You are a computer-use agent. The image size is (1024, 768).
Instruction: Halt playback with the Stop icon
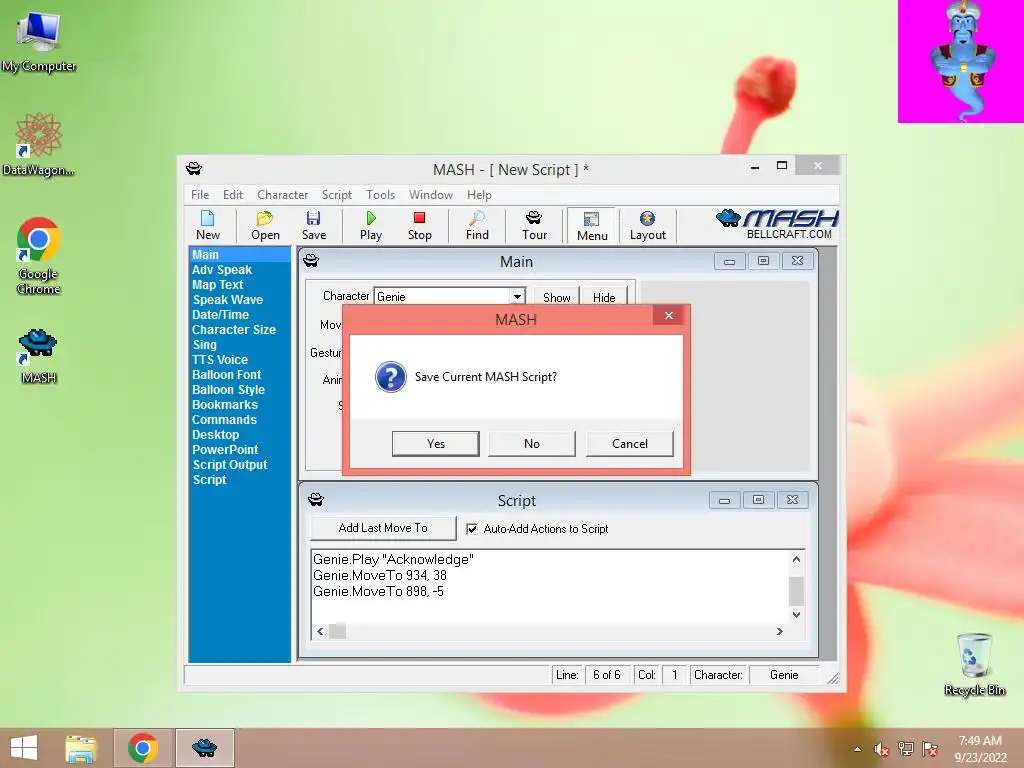pyautogui.click(x=419, y=225)
